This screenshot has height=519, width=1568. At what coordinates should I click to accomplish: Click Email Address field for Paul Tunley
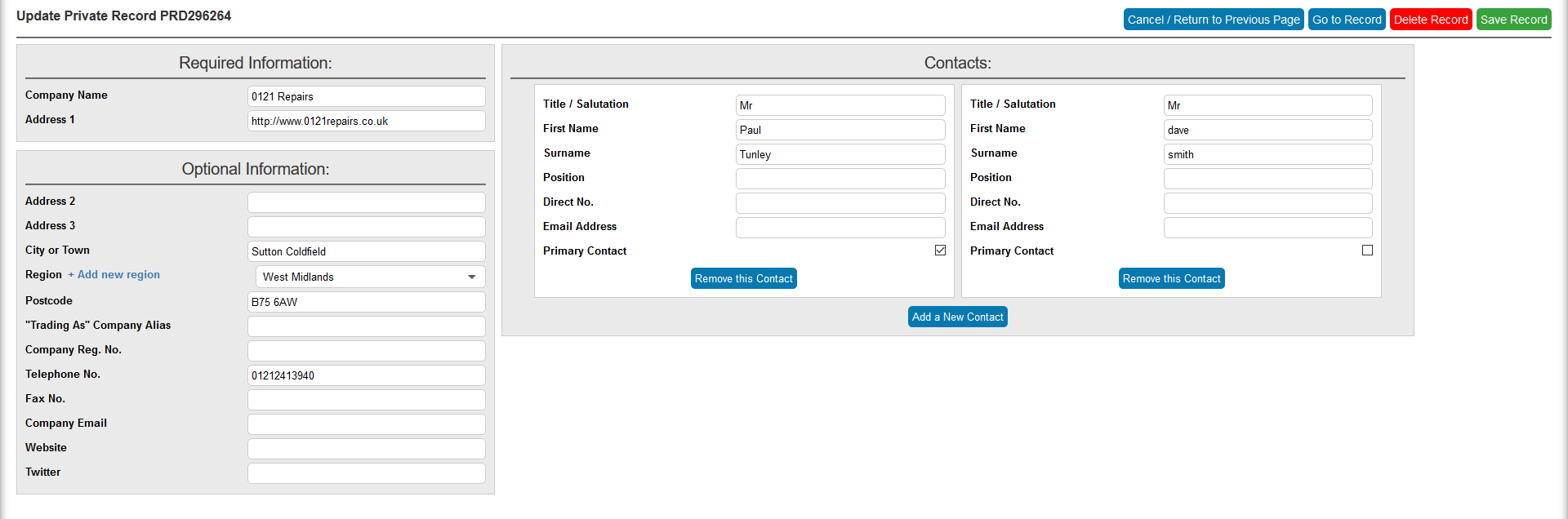(x=840, y=228)
